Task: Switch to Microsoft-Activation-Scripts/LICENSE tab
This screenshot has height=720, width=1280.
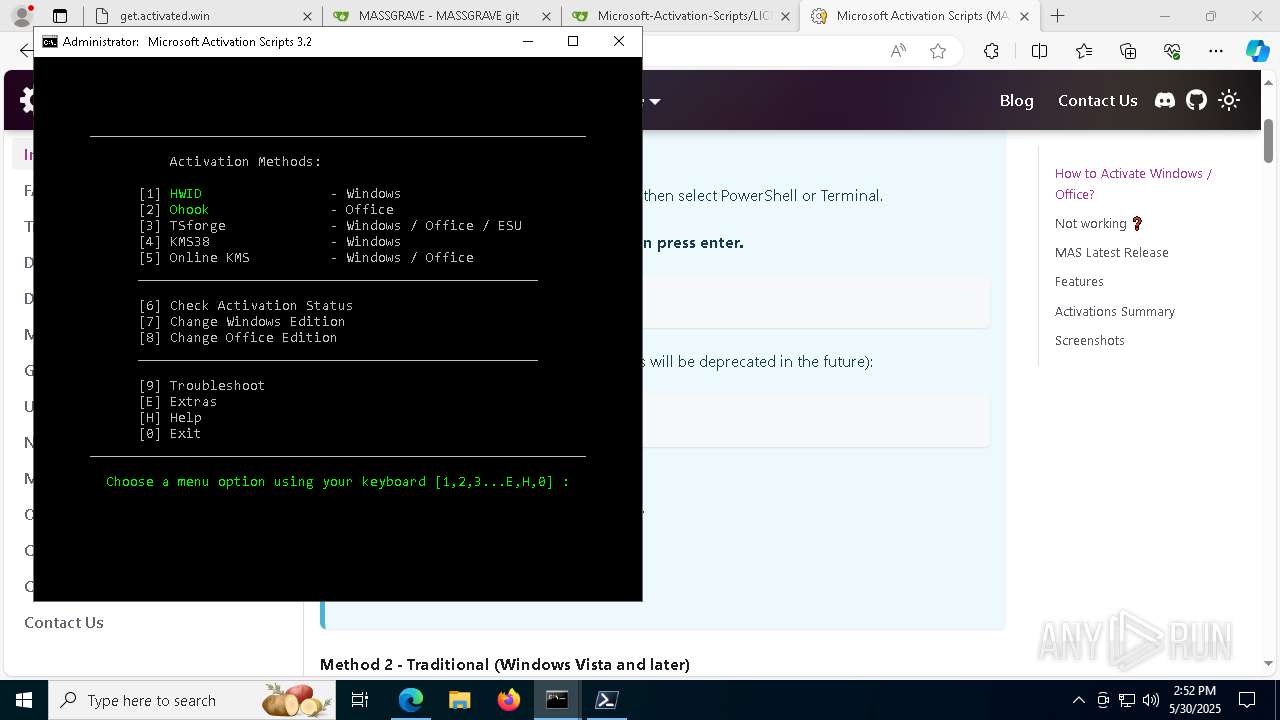Action: (x=680, y=16)
